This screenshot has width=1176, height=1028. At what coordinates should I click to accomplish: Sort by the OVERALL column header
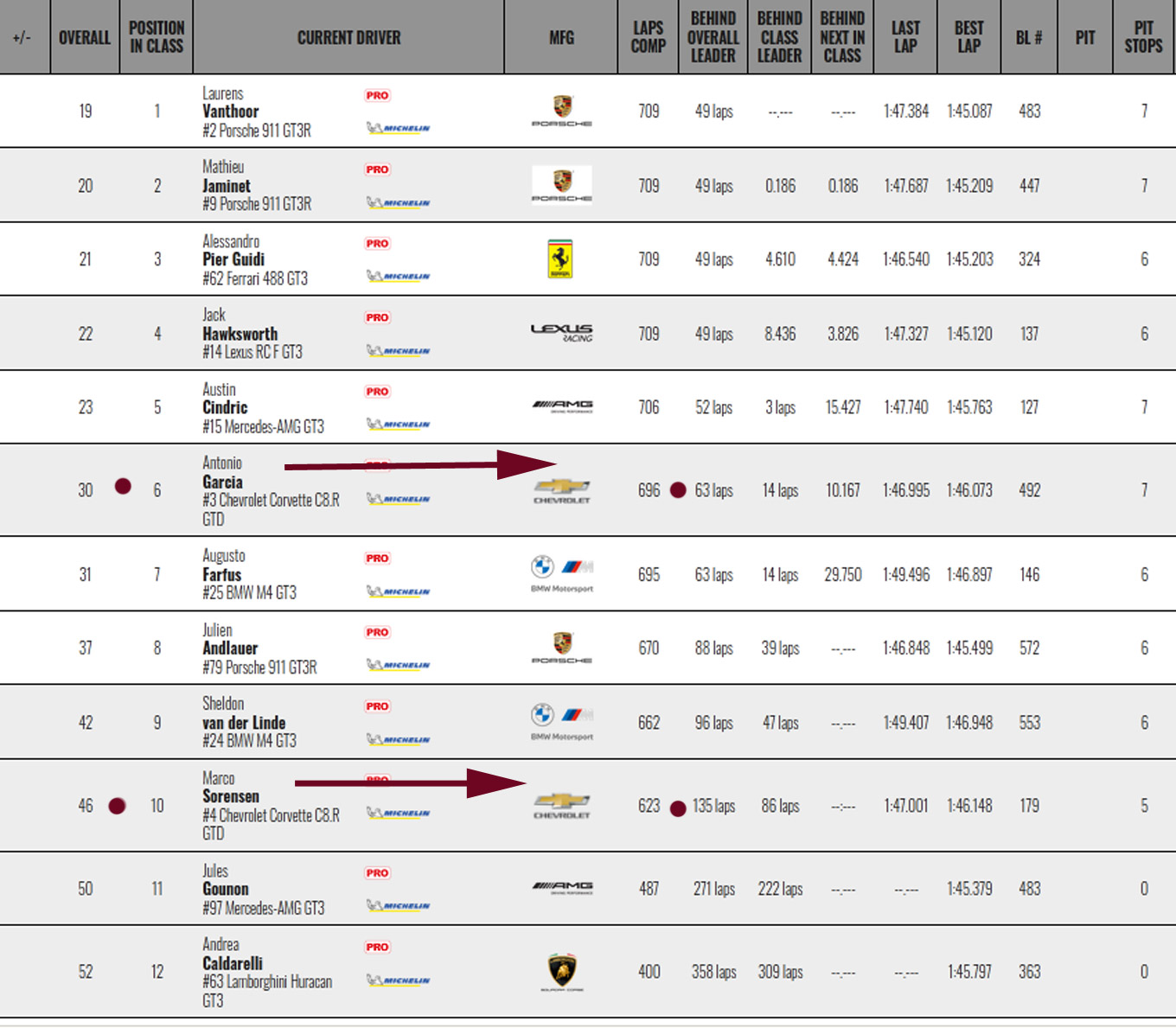coord(85,38)
